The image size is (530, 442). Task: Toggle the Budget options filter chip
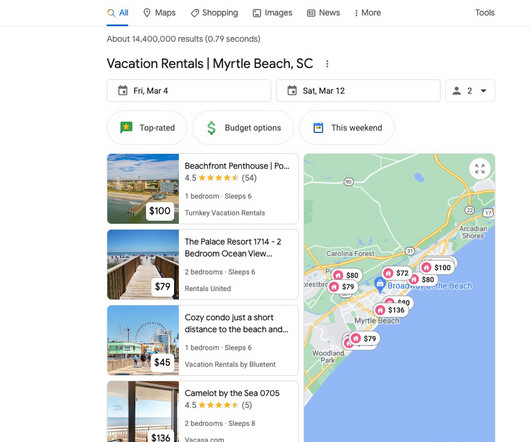tap(243, 128)
